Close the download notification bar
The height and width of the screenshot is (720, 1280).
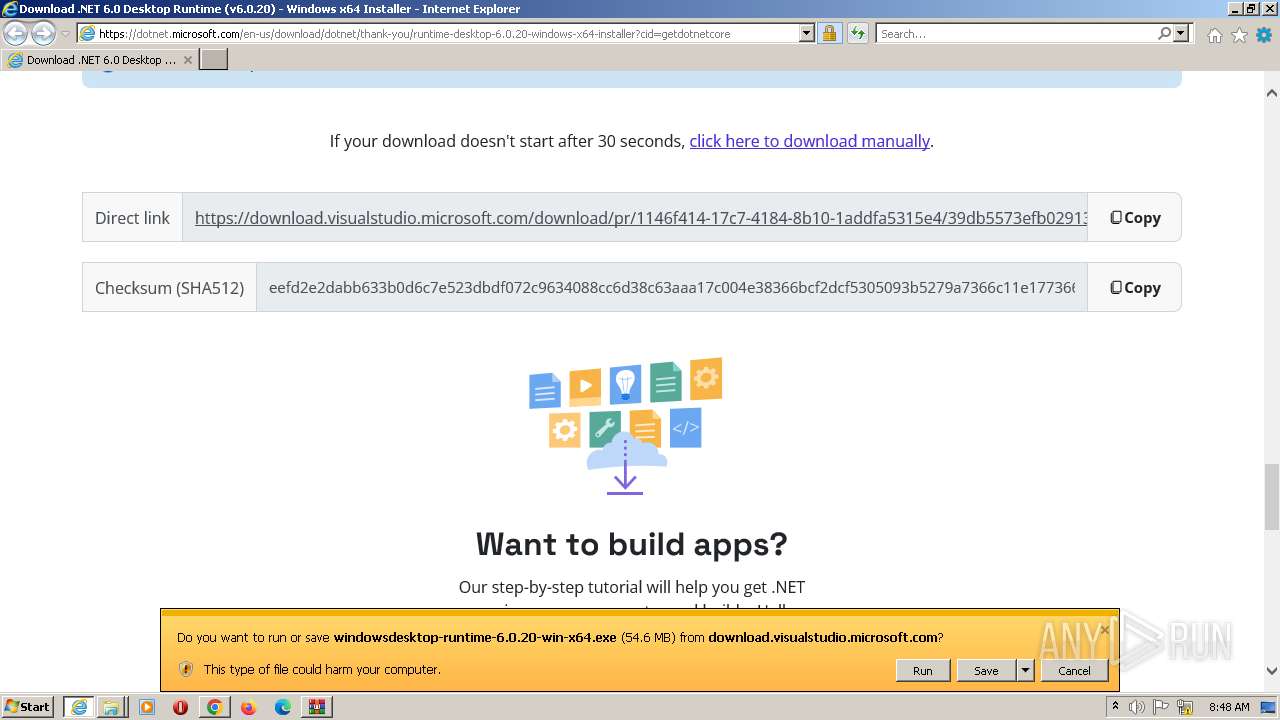1105,630
